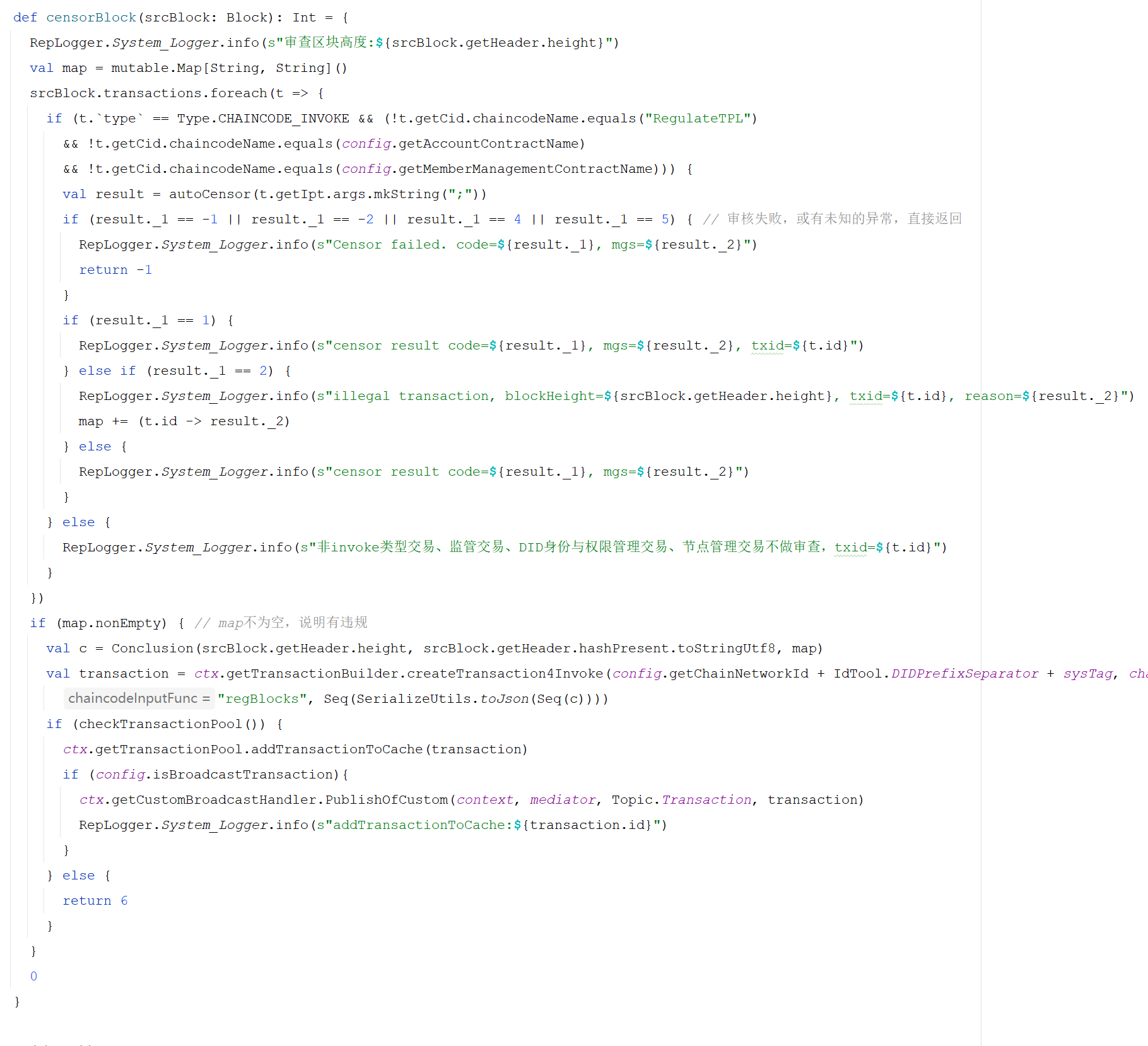Screen dimensions: 1148x1046
Task: Click the 'return -1' statement
Action: click(x=115, y=270)
